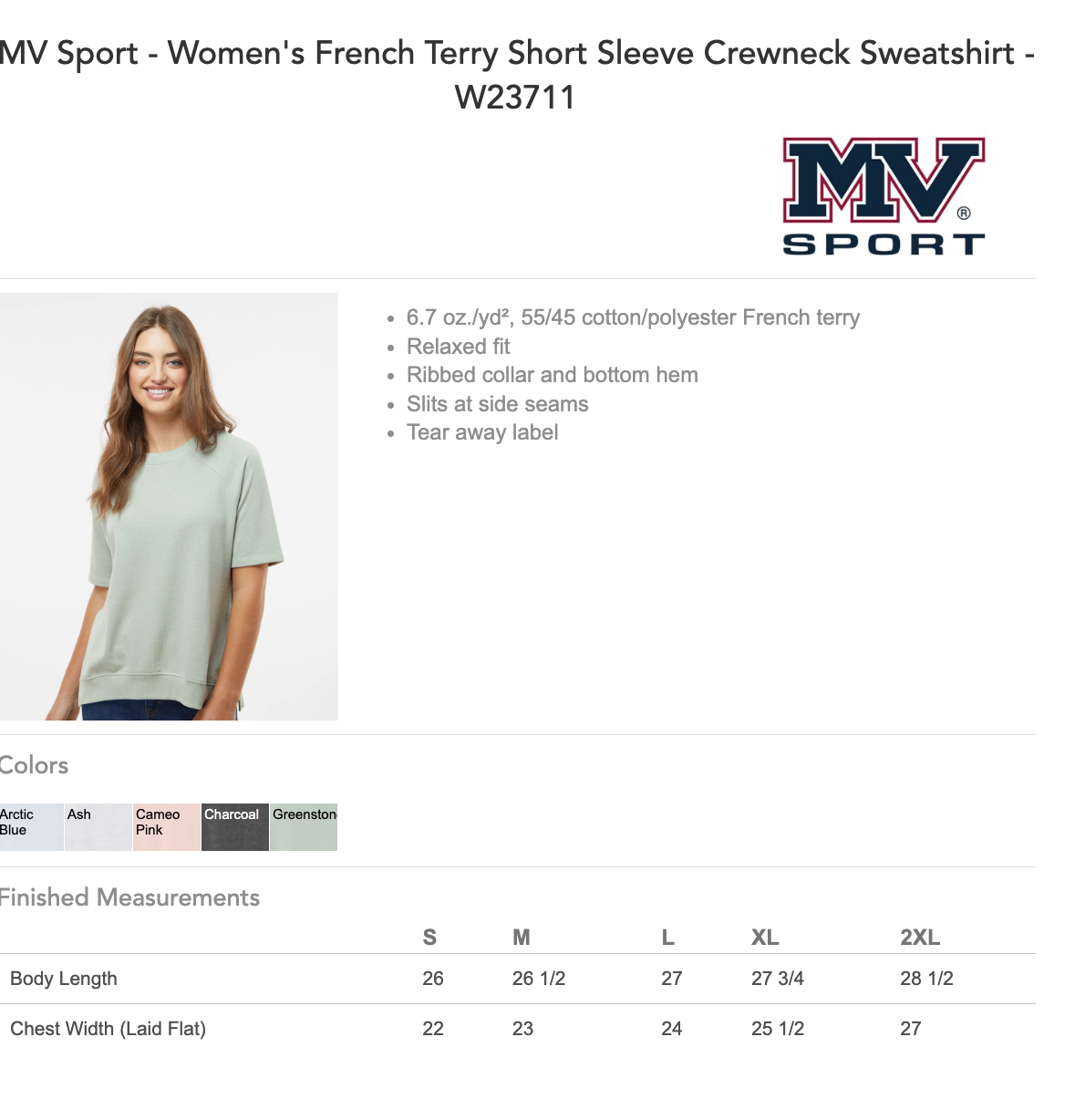Click the Finished Measurements heading
Screen dimensions: 1085x1120
click(x=129, y=897)
